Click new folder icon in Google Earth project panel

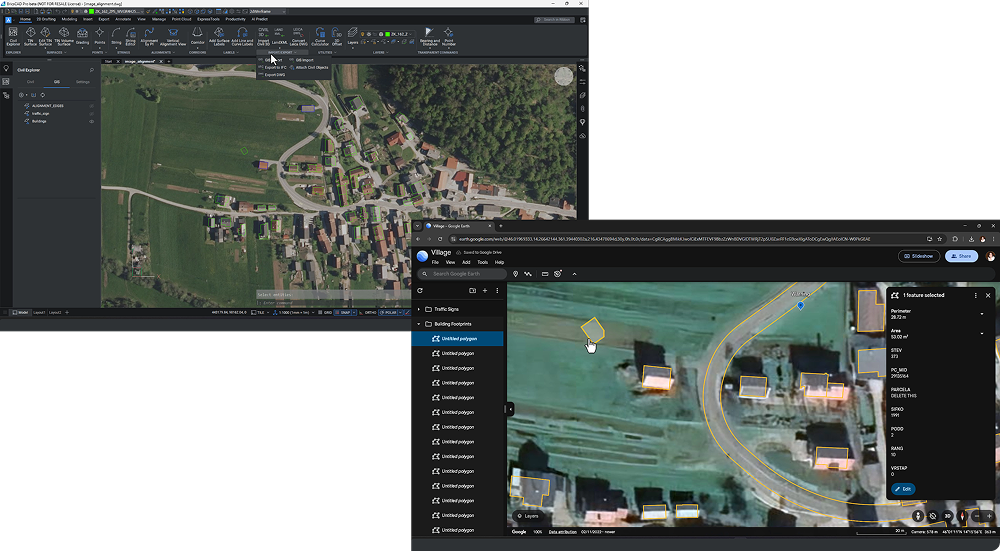472,290
